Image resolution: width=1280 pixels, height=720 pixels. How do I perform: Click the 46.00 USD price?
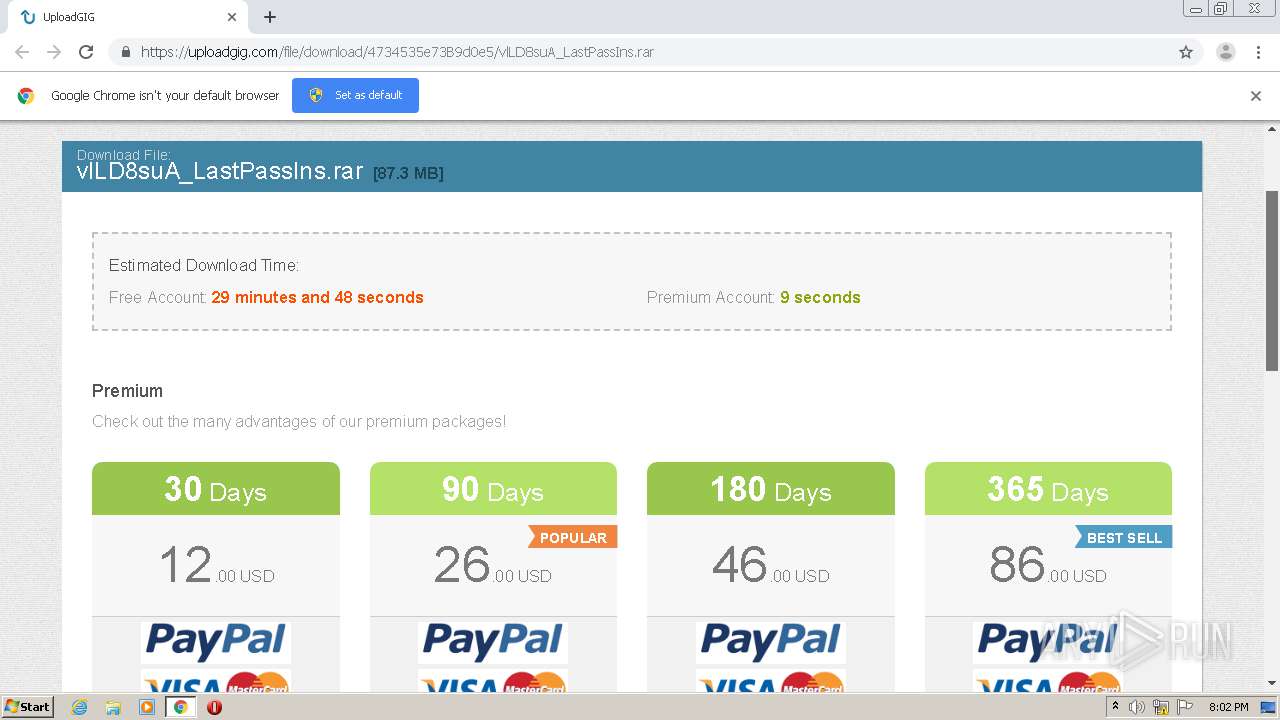[x=771, y=566]
